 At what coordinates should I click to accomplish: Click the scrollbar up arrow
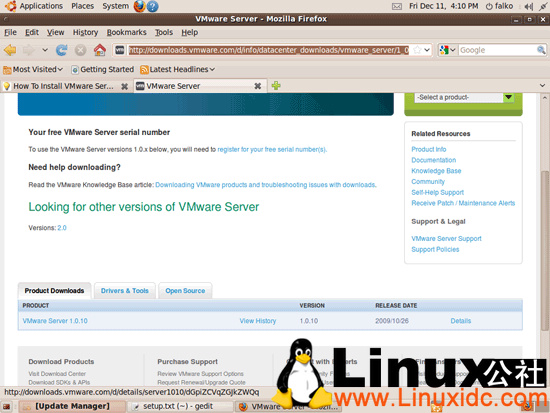[x=544, y=97]
